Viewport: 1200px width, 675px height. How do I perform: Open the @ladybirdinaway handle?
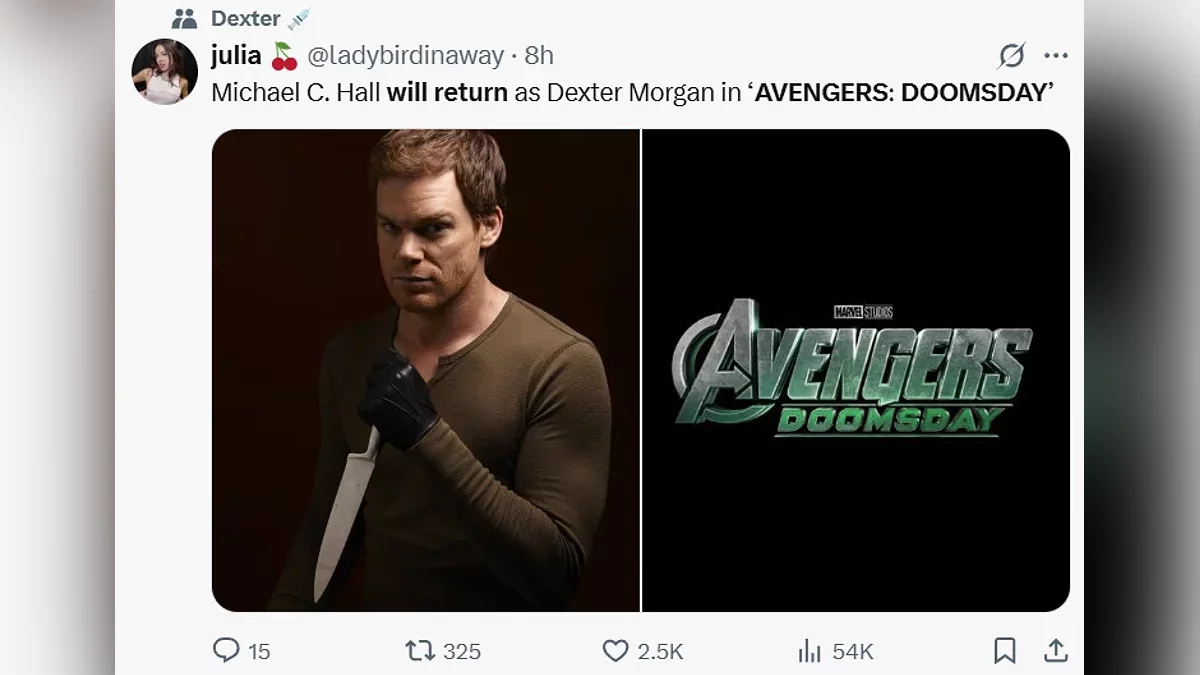click(x=405, y=55)
